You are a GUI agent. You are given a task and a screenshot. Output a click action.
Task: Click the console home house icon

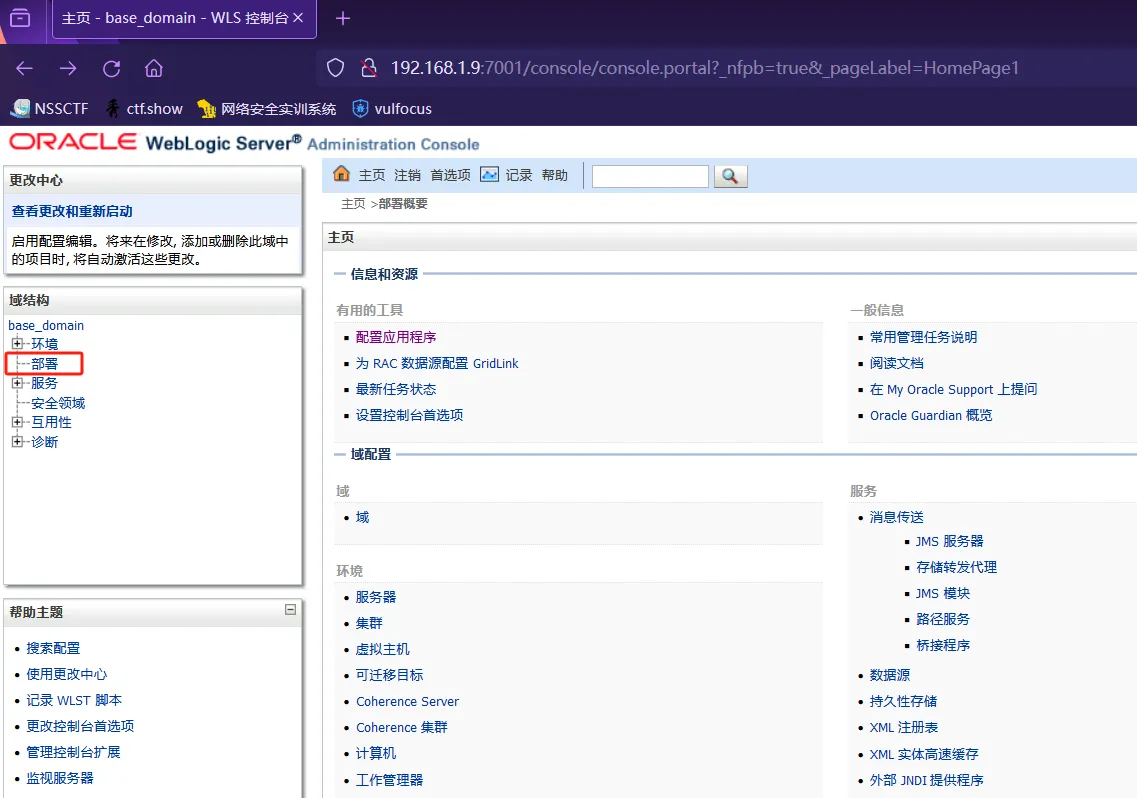pyautogui.click(x=341, y=174)
